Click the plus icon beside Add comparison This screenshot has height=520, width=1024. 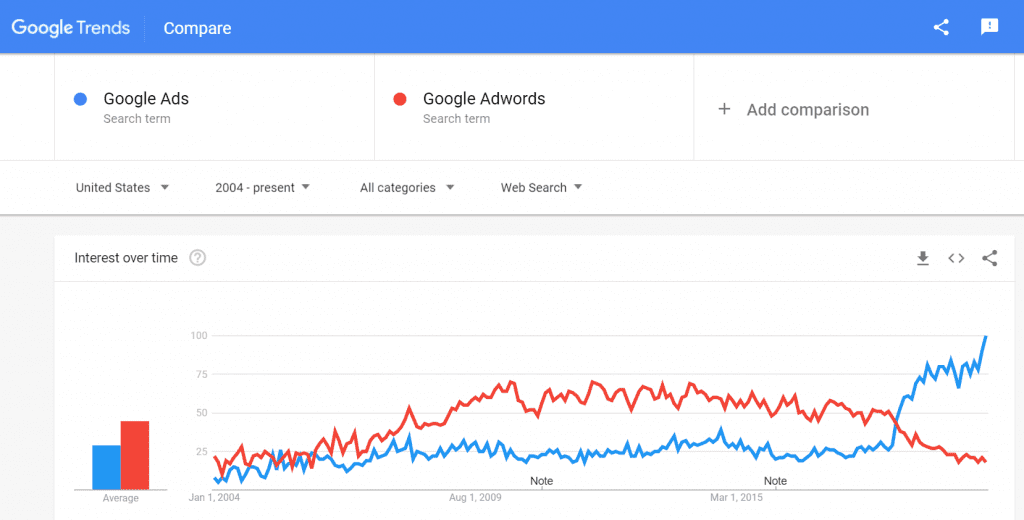724,109
